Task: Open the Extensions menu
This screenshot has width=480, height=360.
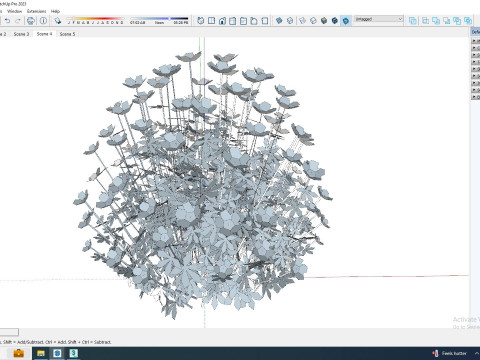Action: pyautogui.click(x=37, y=11)
